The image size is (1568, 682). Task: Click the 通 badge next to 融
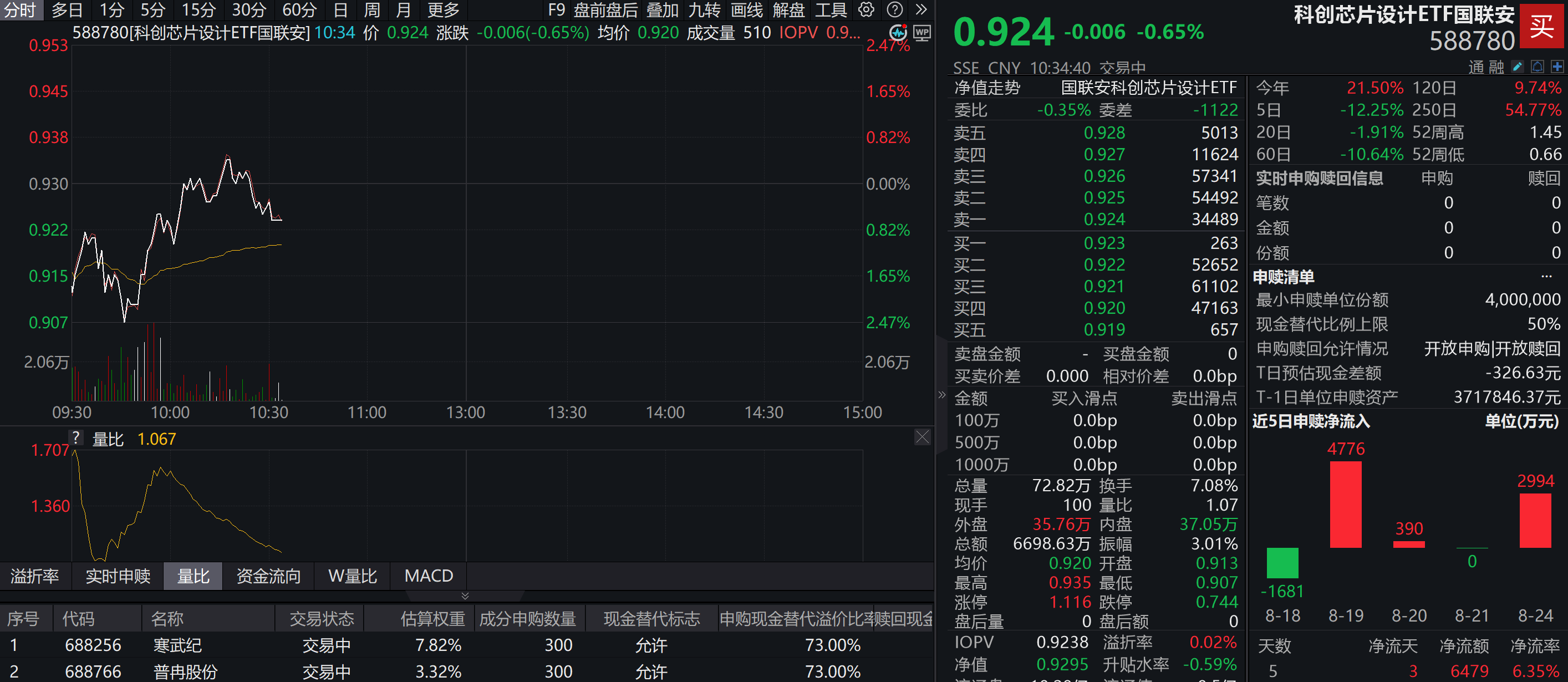pos(1475,67)
